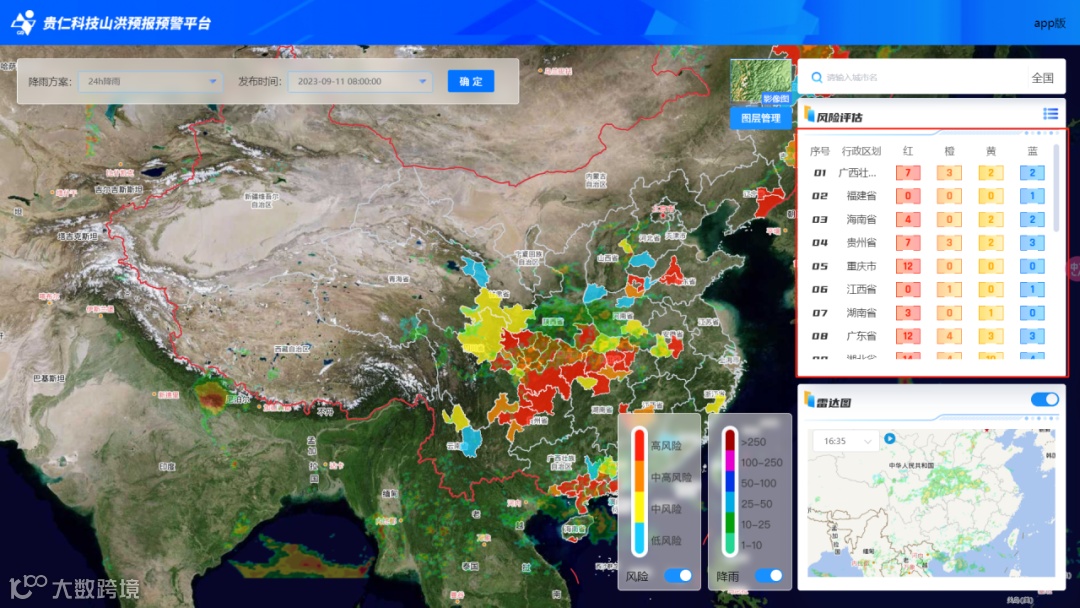Click the blue badge 3 for 贵州省
1080x608 pixels.
click(x=1032, y=242)
